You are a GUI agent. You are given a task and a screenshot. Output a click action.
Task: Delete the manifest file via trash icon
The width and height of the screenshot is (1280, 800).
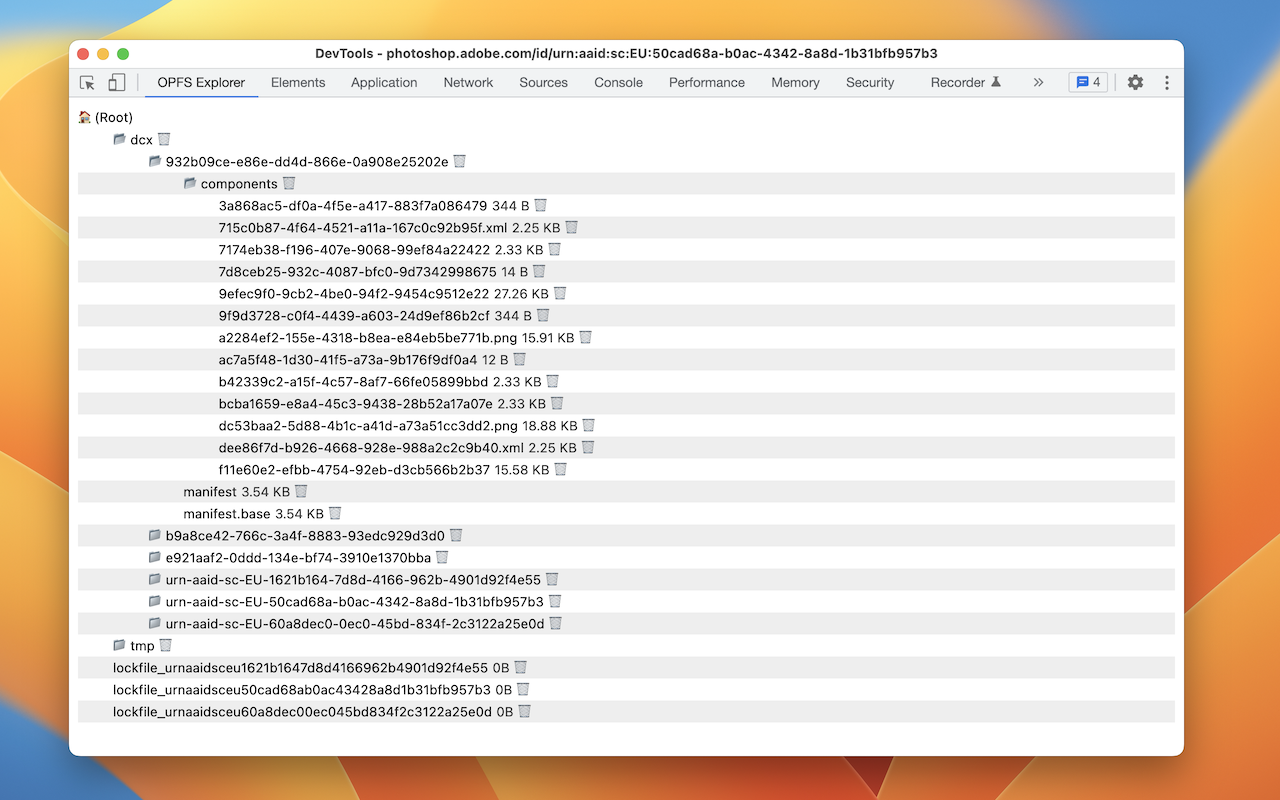point(301,491)
